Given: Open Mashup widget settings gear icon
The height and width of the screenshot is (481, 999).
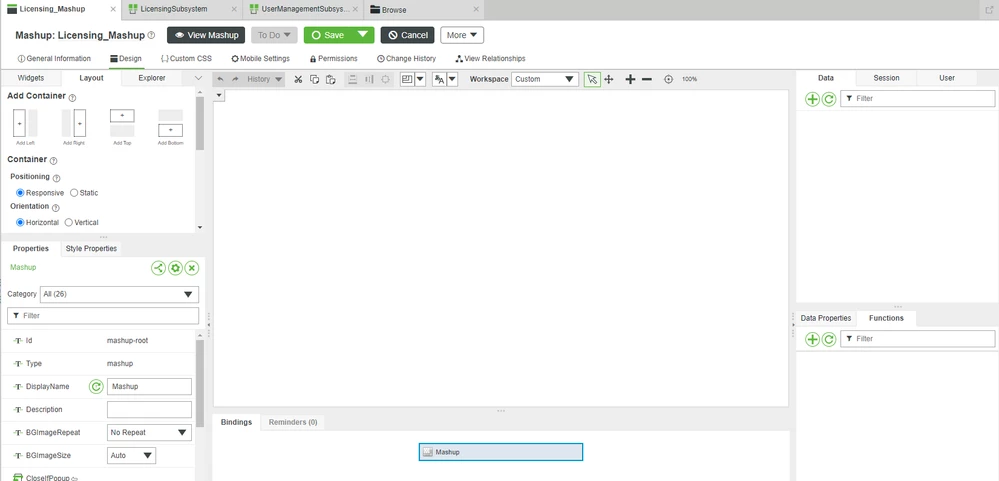Looking at the screenshot, I should [x=175, y=268].
